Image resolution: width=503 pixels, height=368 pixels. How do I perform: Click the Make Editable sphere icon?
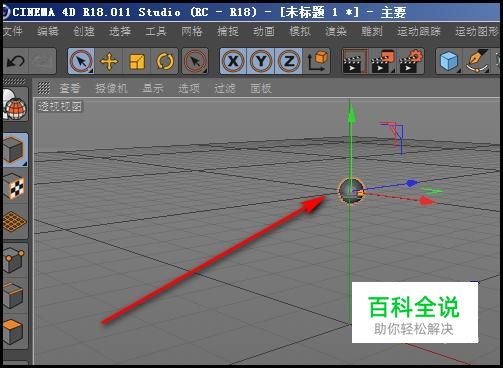15,105
